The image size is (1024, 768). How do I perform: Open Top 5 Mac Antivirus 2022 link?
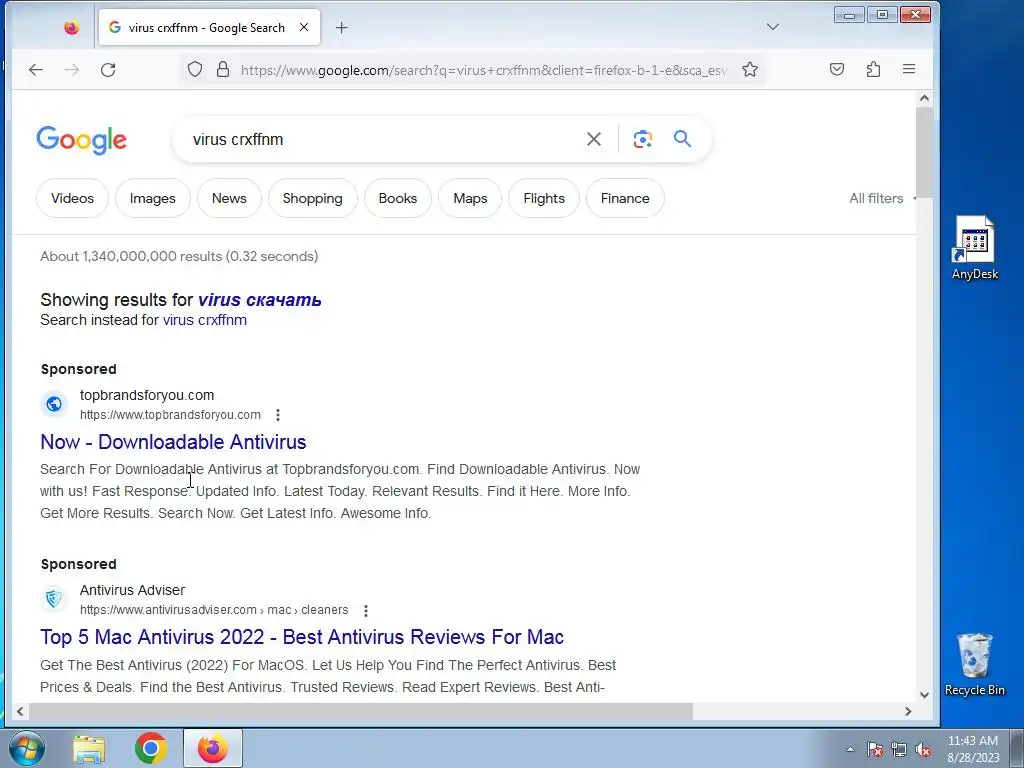(x=302, y=637)
